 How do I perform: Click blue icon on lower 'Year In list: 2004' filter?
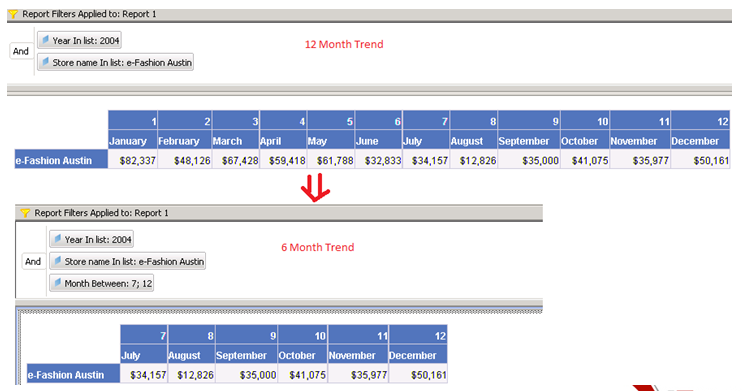pyautogui.click(x=57, y=239)
